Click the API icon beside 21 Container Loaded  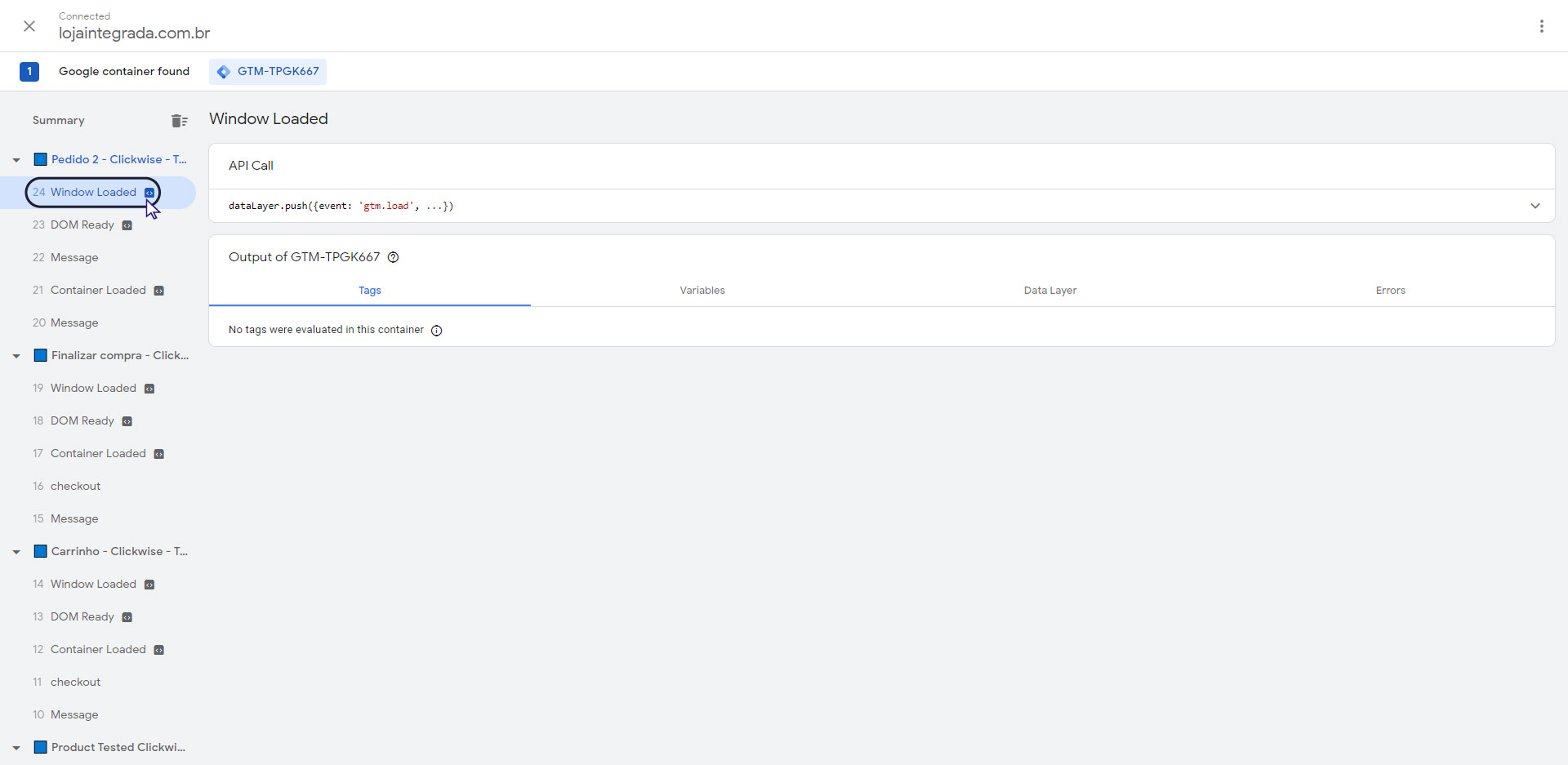coord(159,291)
